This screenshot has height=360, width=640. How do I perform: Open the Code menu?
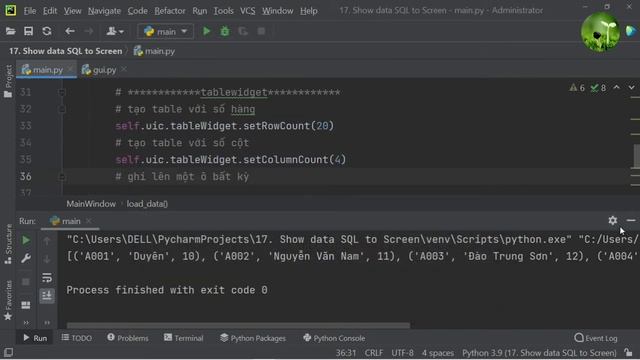click(x=138, y=11)
